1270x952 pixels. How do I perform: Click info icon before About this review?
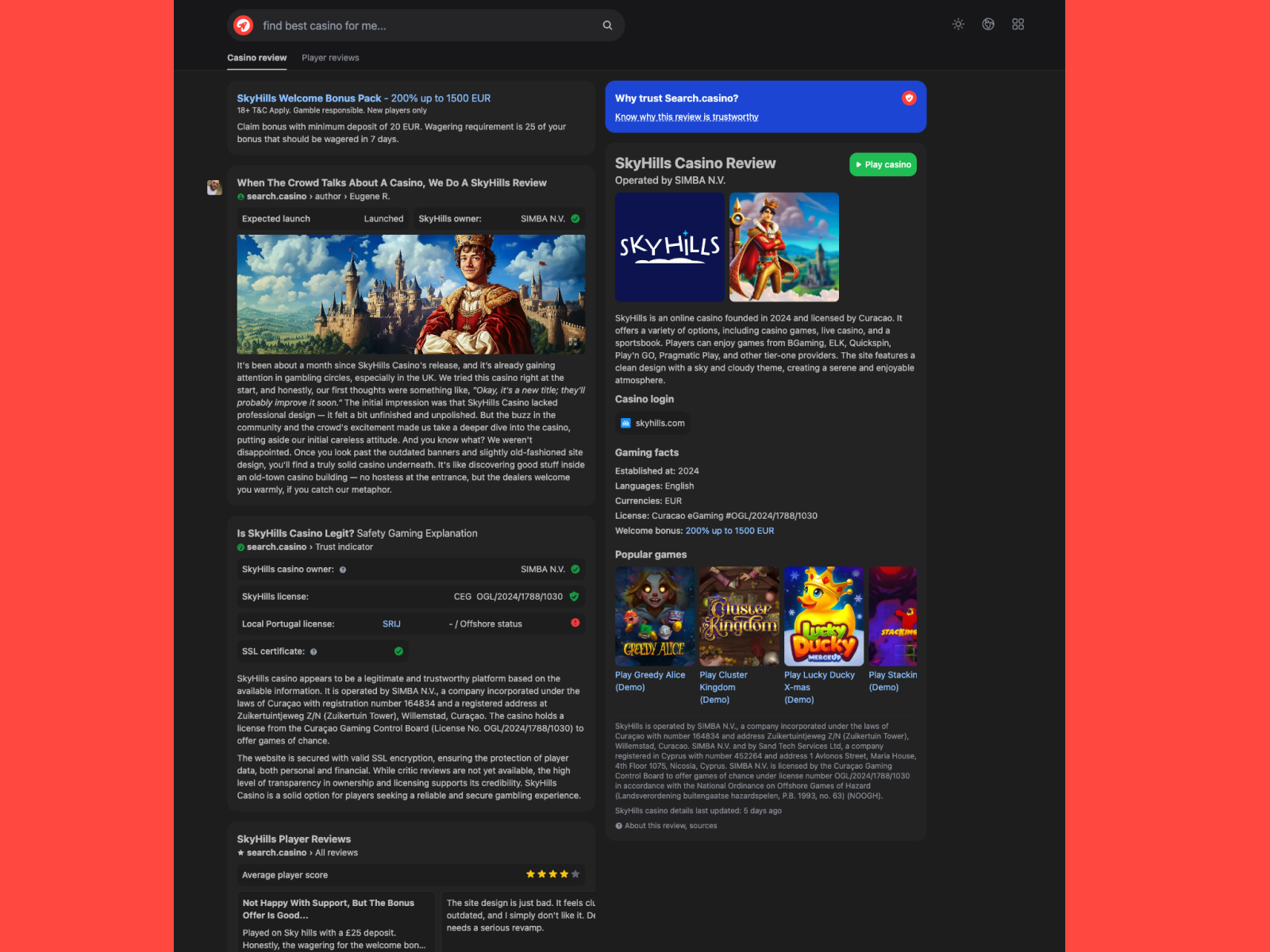tap(618, 826)
